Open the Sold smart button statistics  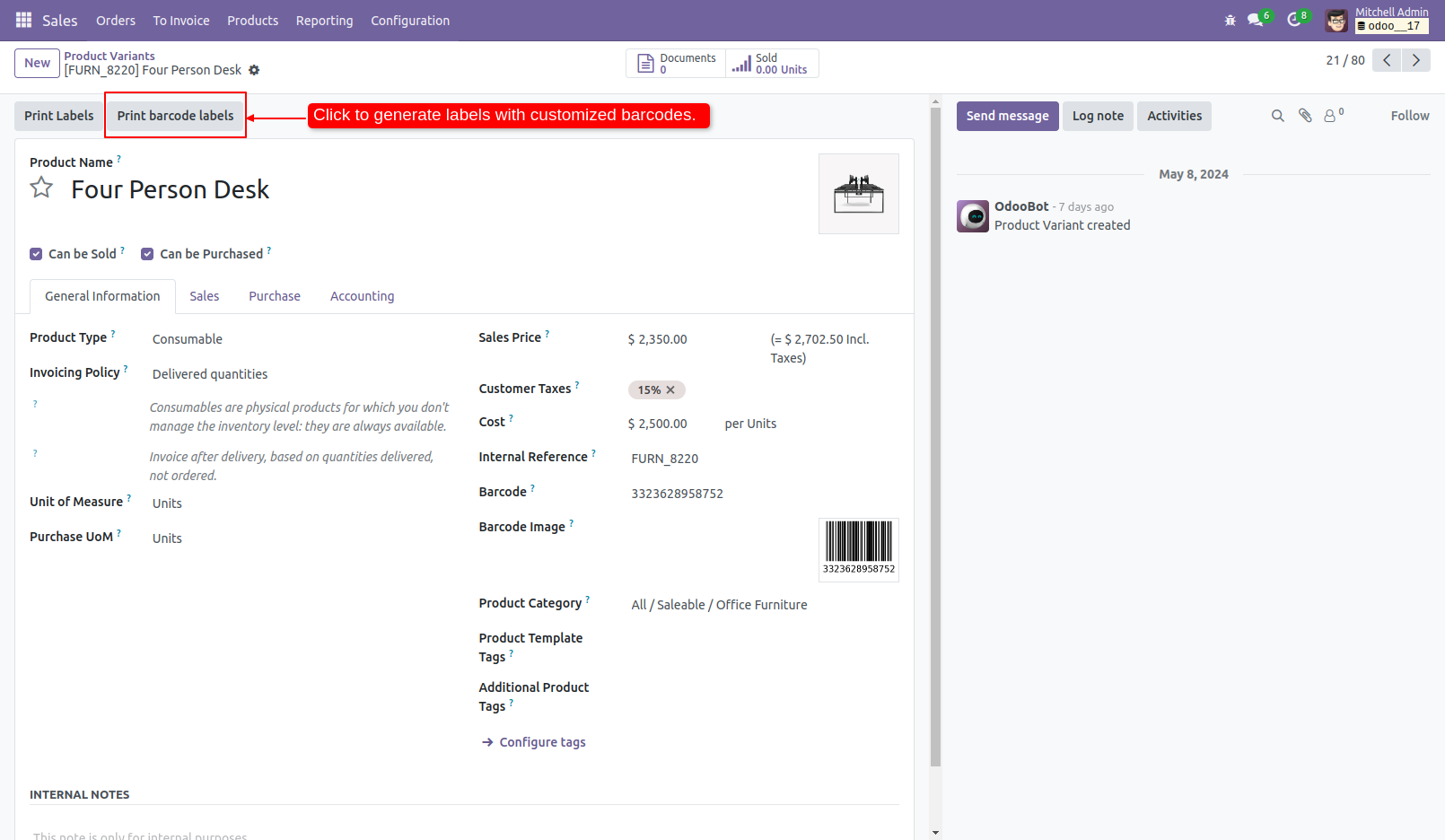[770, 63]
